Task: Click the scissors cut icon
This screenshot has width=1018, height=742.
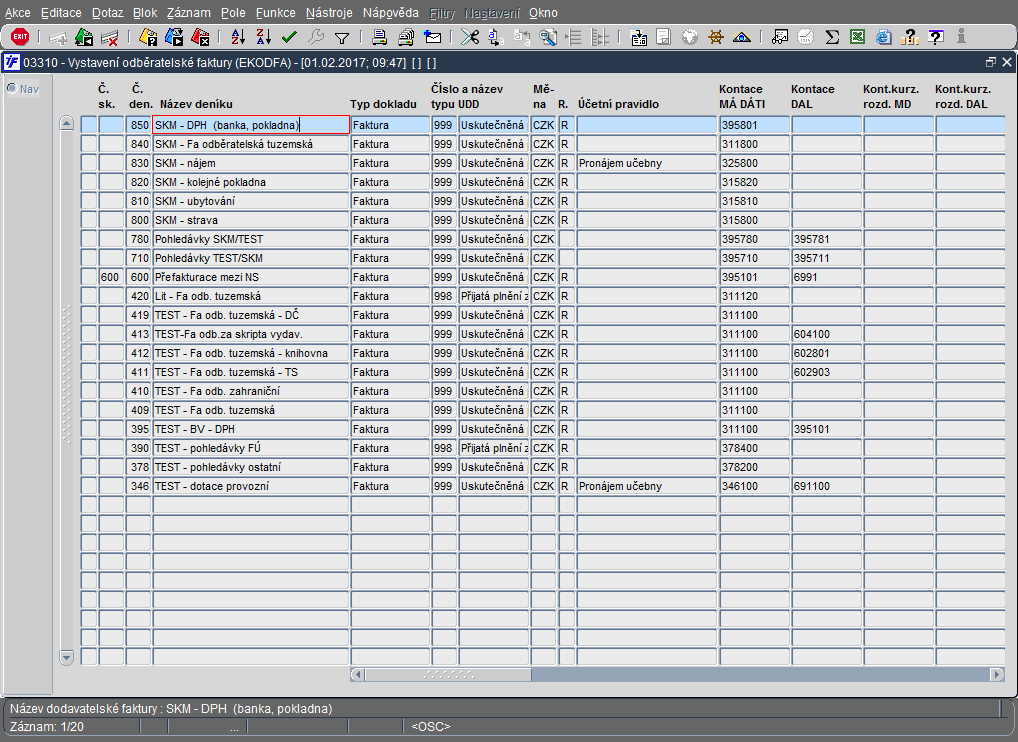Action: click(x=469, y=38)
